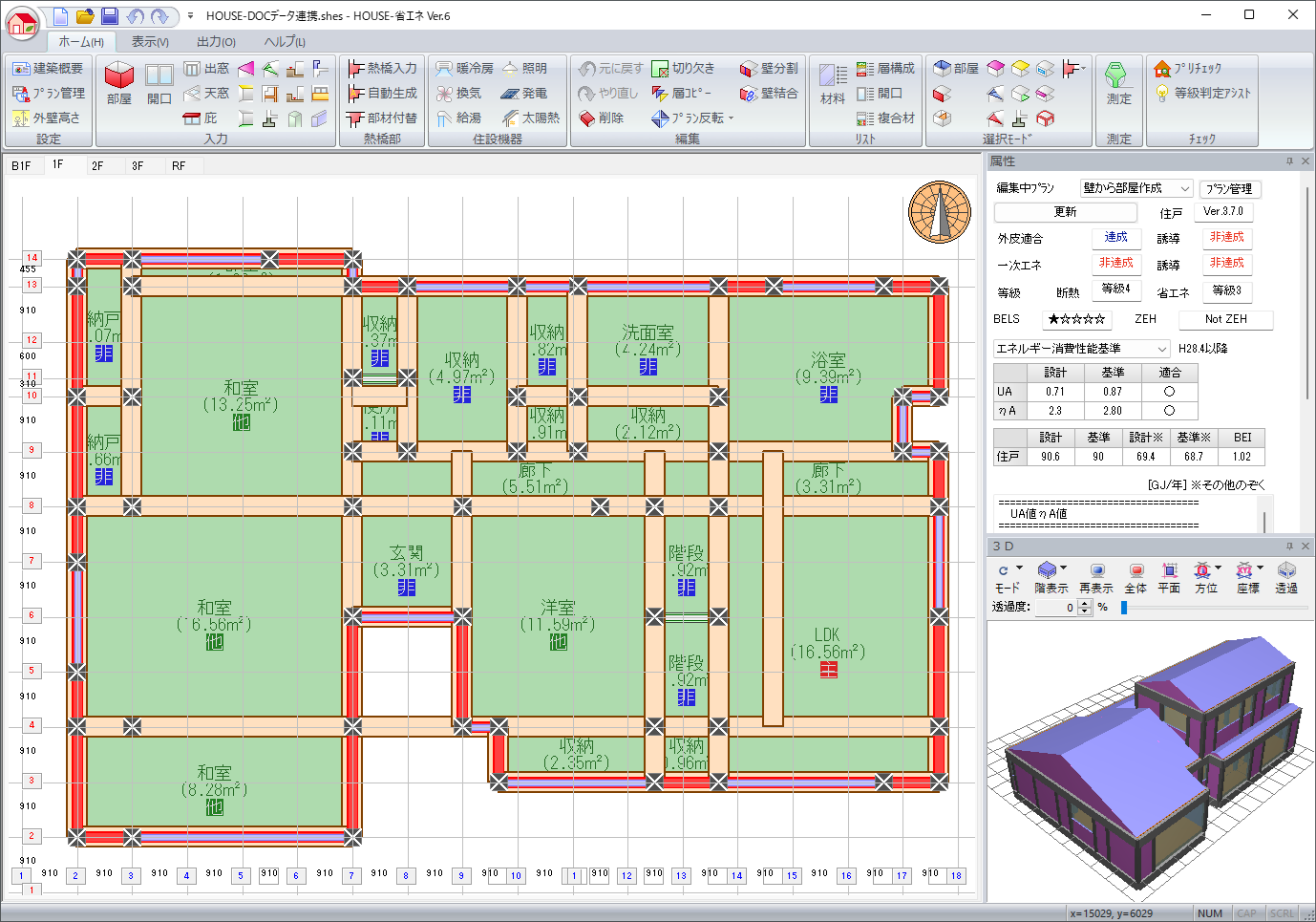This screenshot has height=922, width=1316.
Task: Toggle the pin on the 属性 panel
Action: click(1289, 161)
